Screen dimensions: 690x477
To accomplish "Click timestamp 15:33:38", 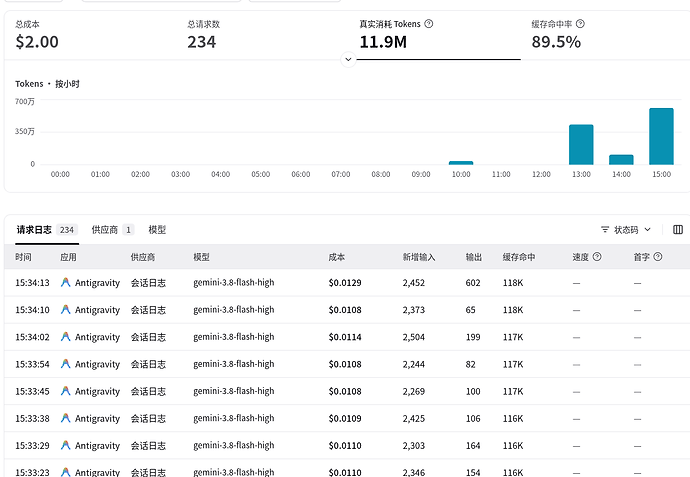I will click(32, 418).
